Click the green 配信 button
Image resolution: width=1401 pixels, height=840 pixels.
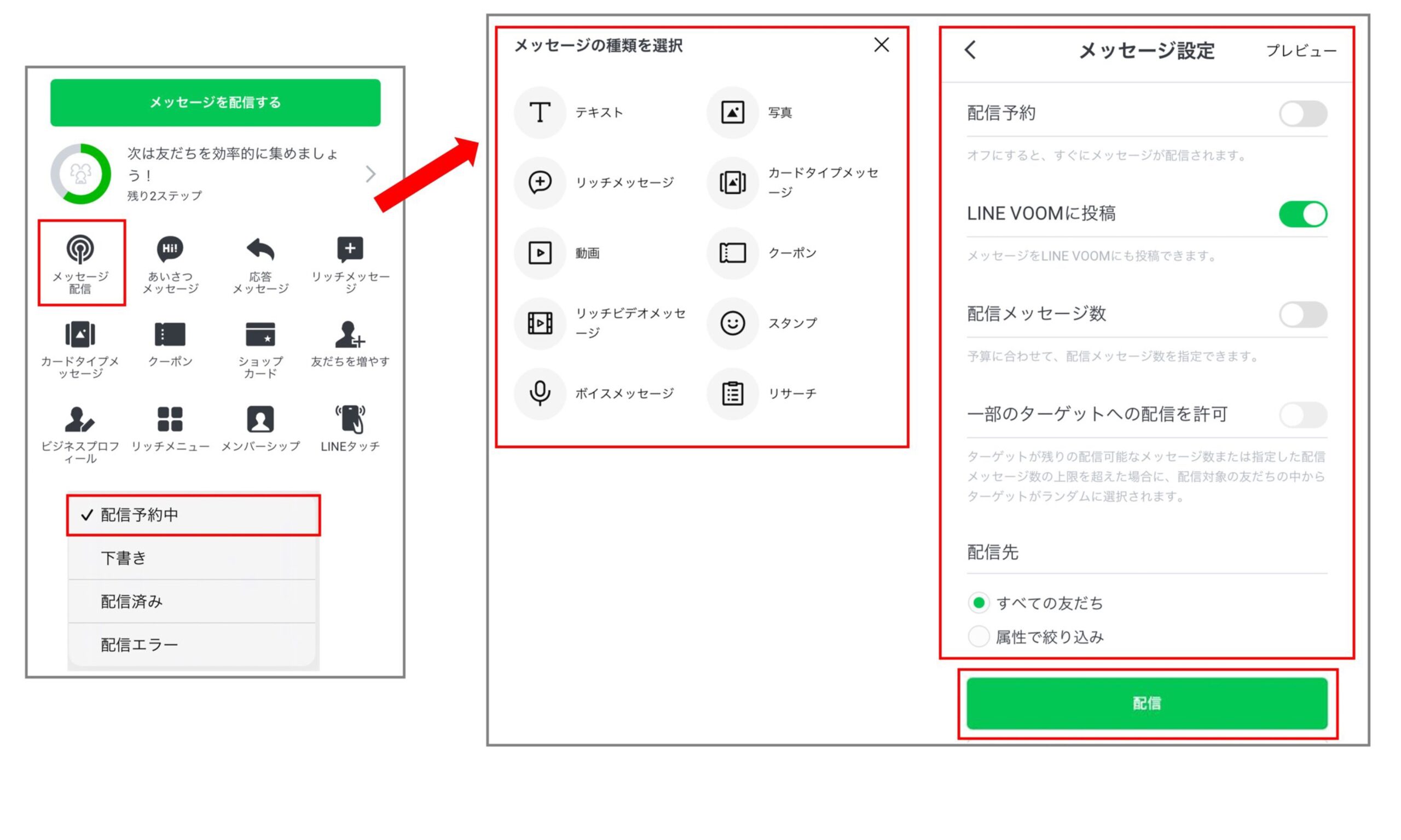1147,703
